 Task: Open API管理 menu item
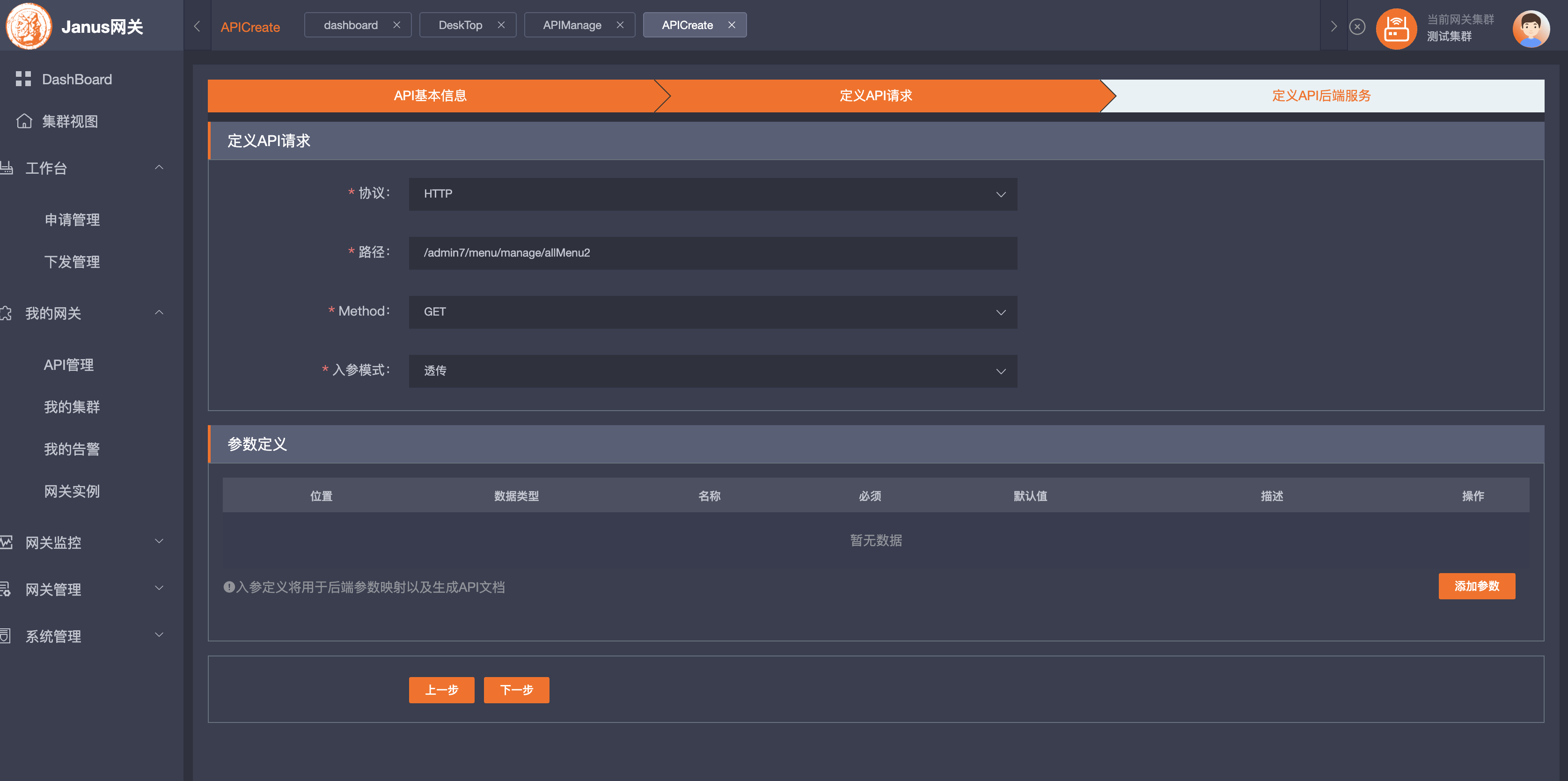[69, 365]
